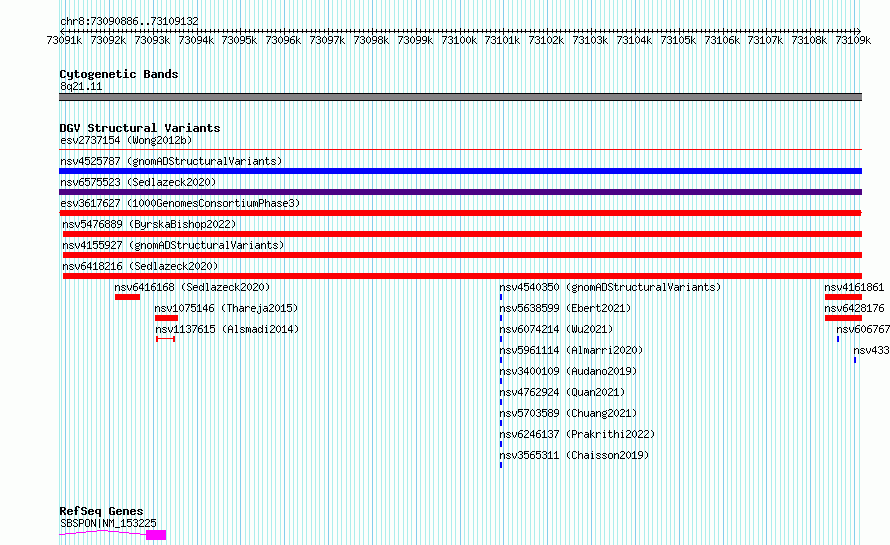
Task: Open nsv6418216 (Sedlazeck2020) label
Action: [140, 266]
